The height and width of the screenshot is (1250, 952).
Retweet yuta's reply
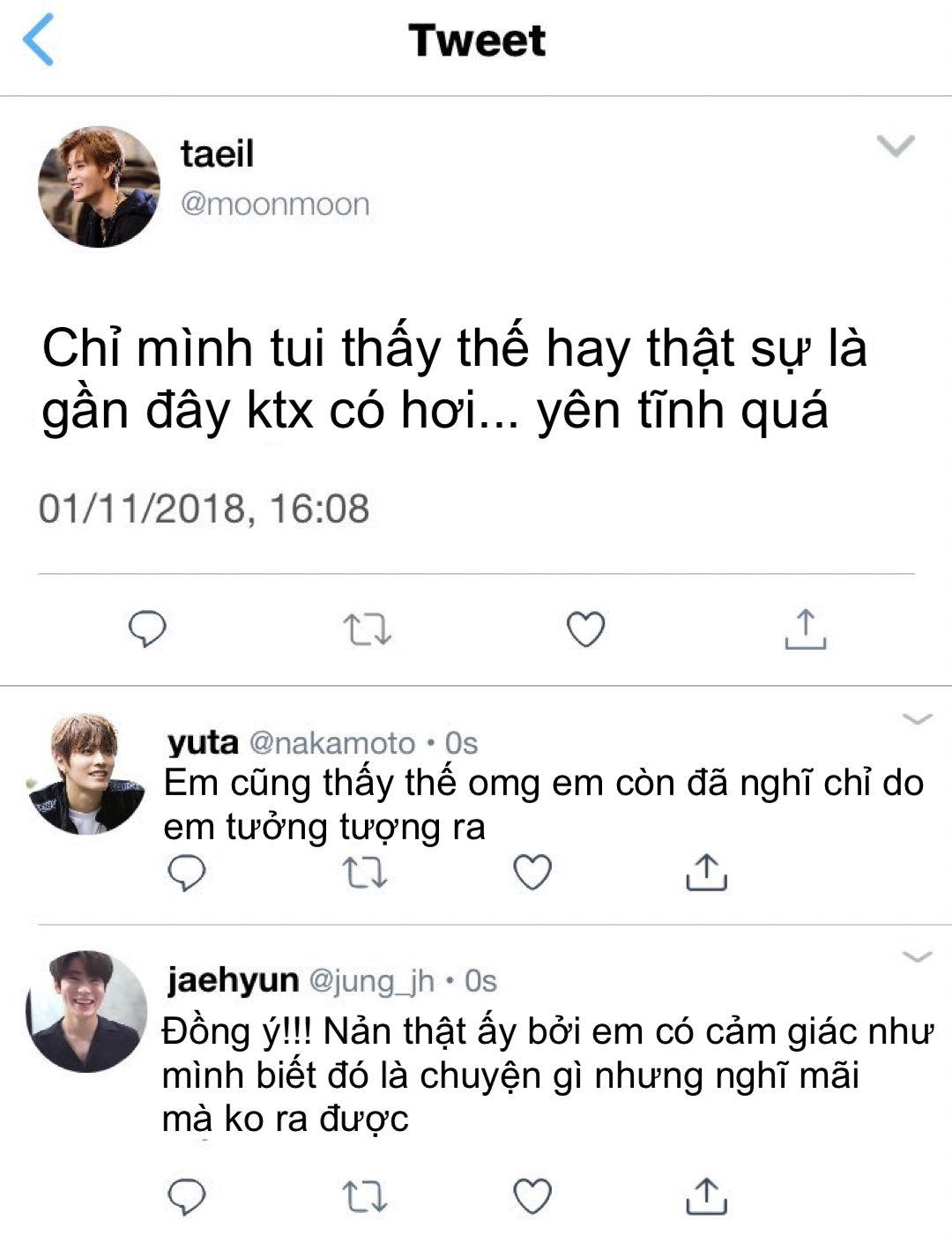click(x=364, y=873)
